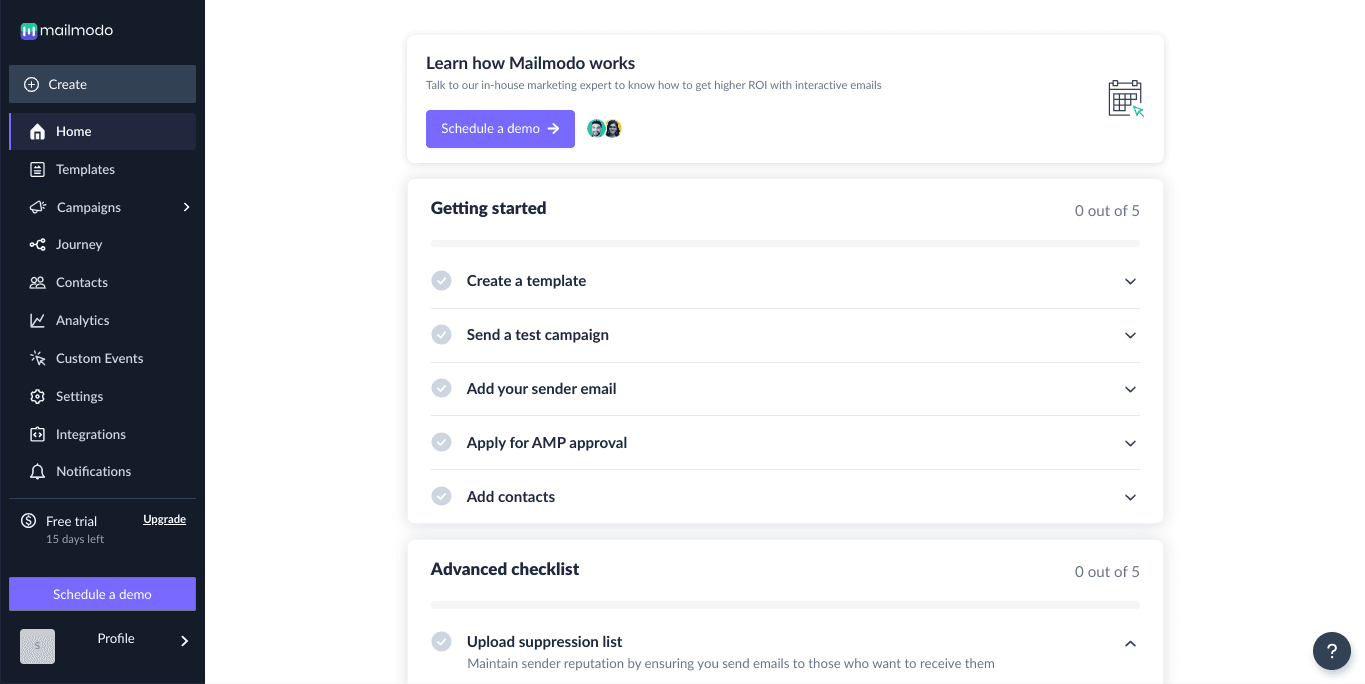Viewport: 1365px width, 684px height.
Task: Expand the Add contacts step
Action: pyautogui.click(x=1130, y=497)
